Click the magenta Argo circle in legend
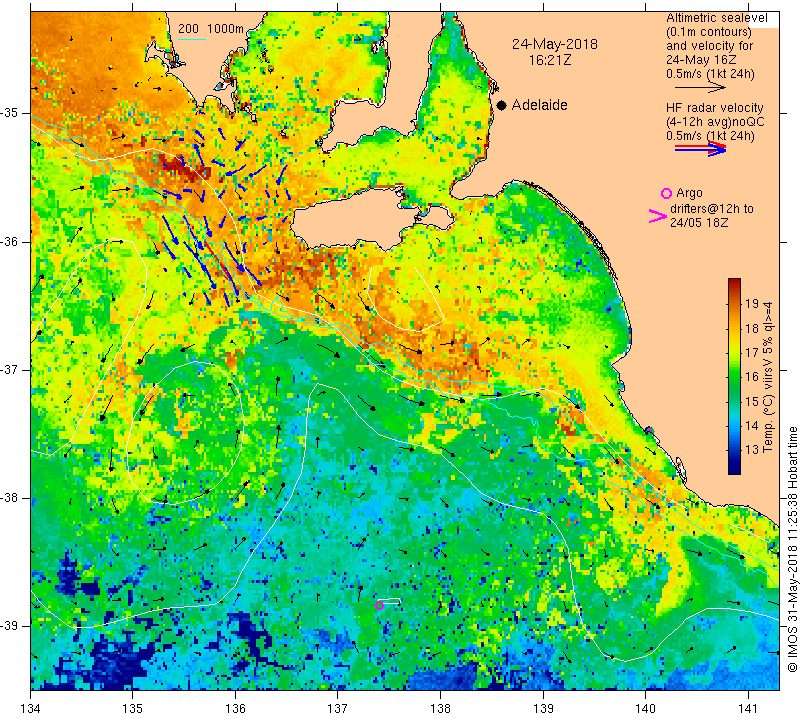Screen dimensions: 800x720 coord(666,193)
